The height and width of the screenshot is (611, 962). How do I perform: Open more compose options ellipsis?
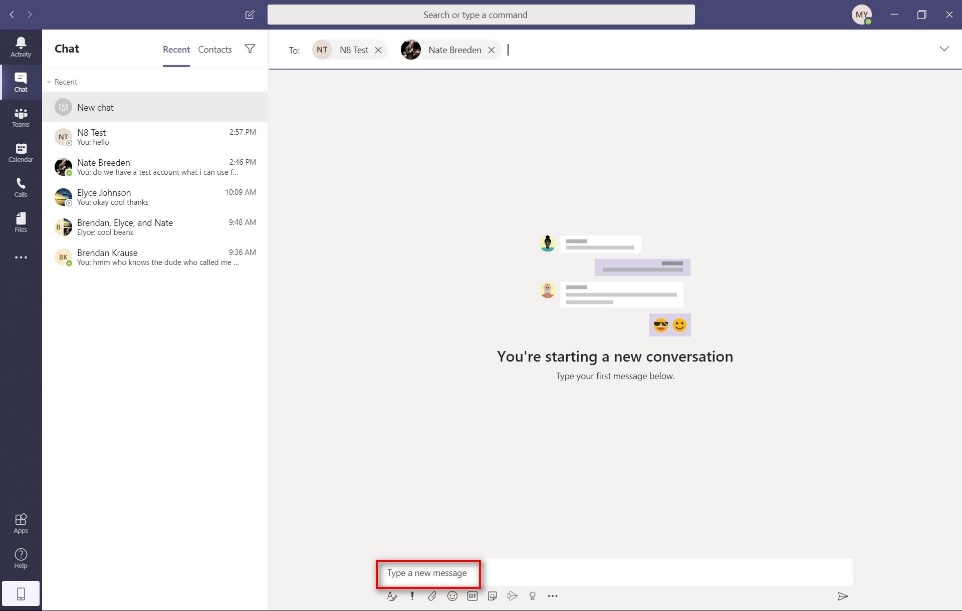553,596
